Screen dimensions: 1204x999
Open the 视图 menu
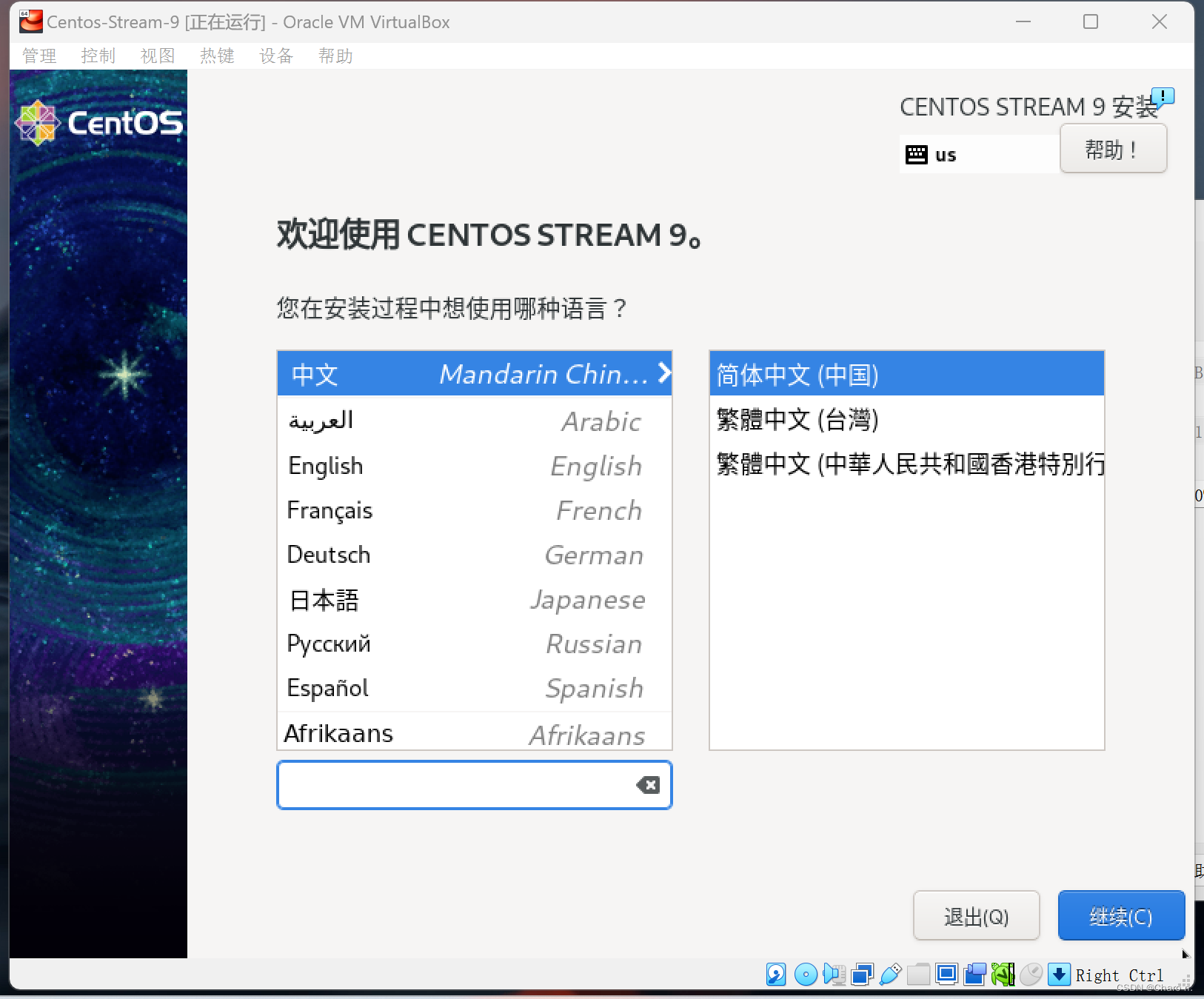(x=158, y=56)
